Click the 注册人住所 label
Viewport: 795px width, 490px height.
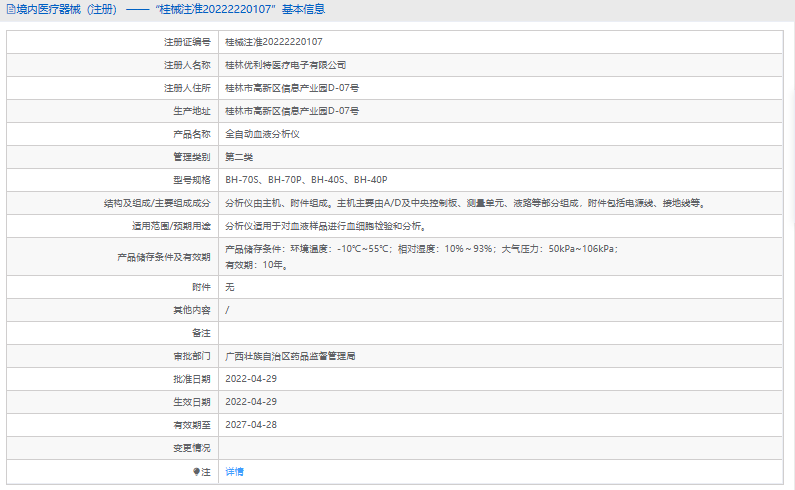click(x=187, y=88)
